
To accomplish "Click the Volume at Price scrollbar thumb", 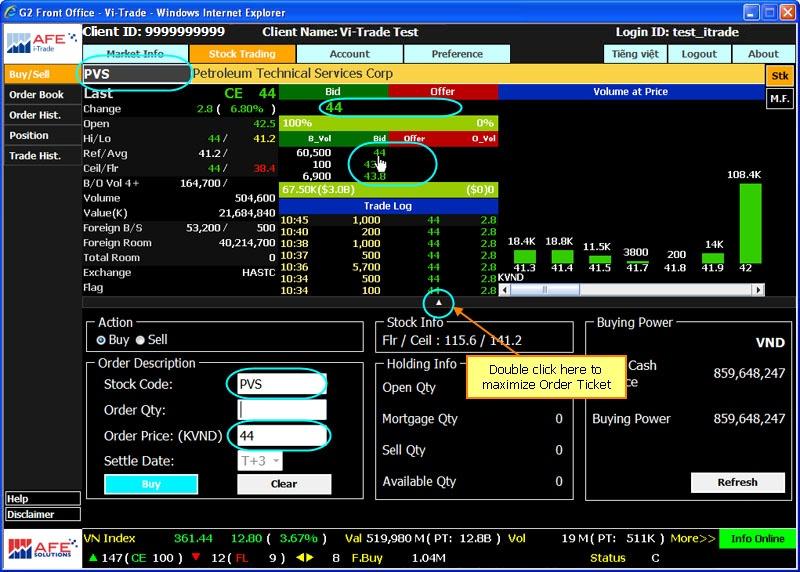I will click(545, 290).
